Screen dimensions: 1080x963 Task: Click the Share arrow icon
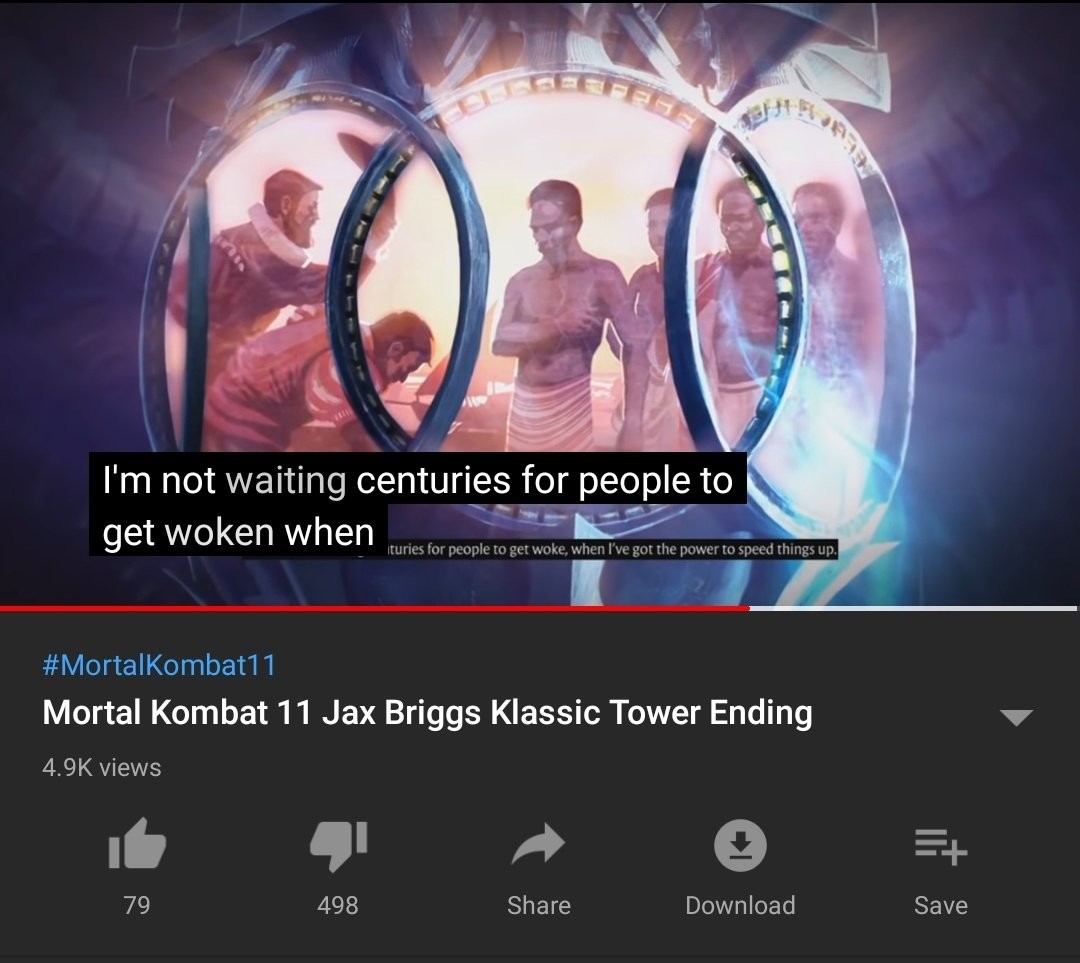(x=539, y=844)
